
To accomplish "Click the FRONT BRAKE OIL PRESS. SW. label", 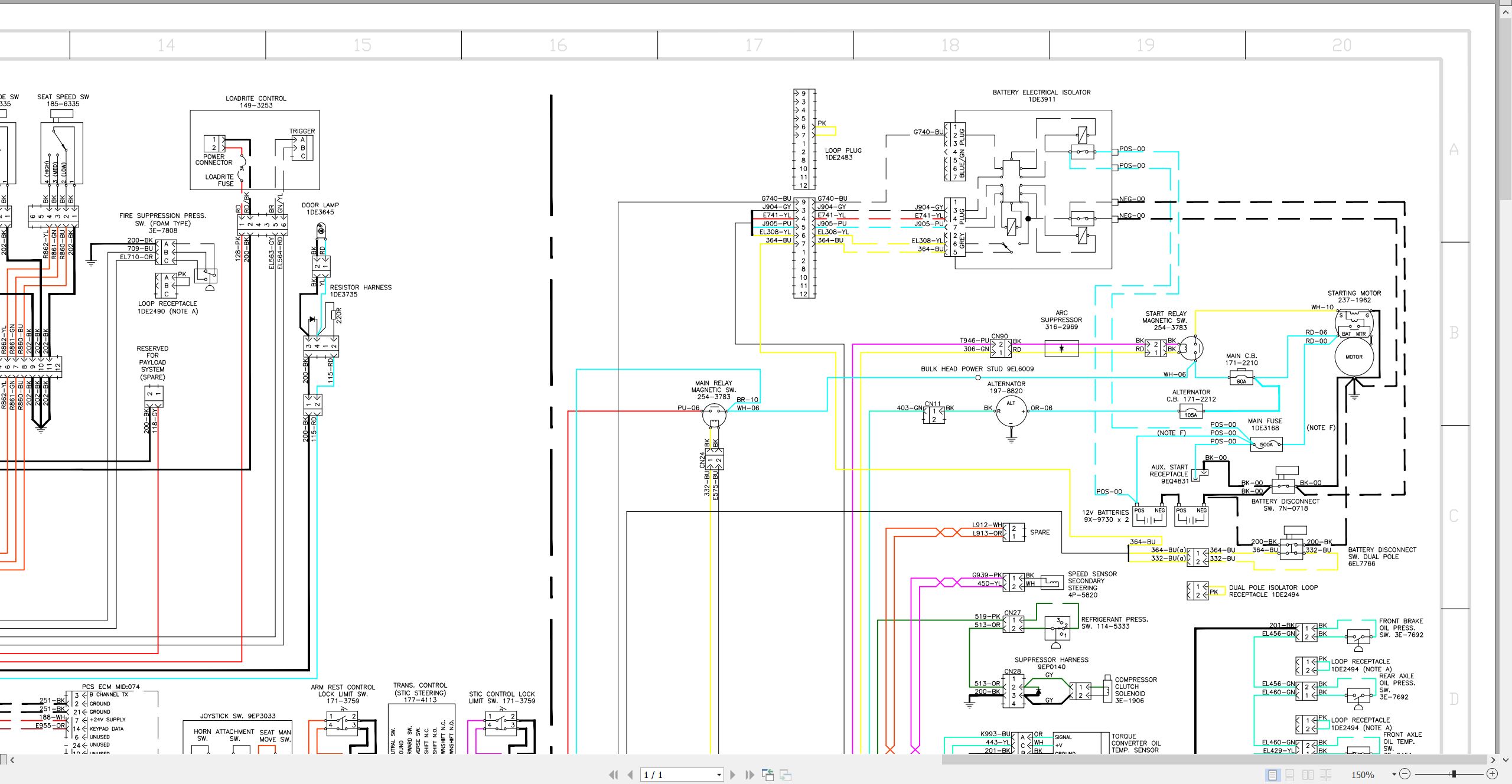I will pos(1401,628).
